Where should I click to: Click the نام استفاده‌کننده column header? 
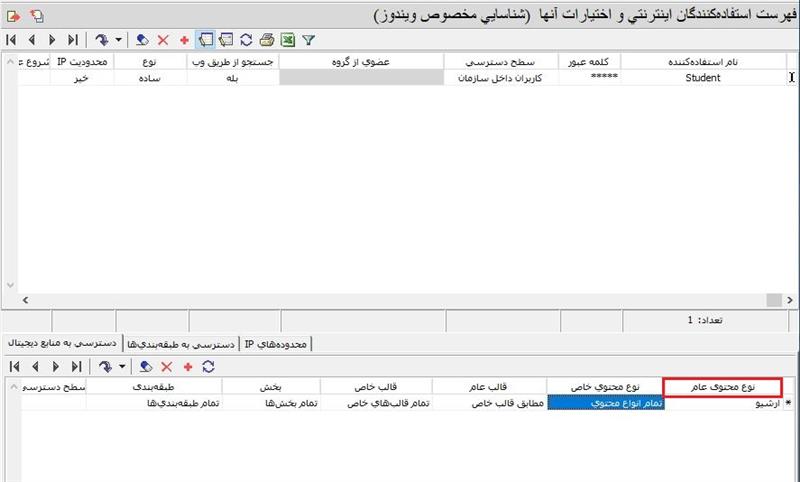coord(702,62)
